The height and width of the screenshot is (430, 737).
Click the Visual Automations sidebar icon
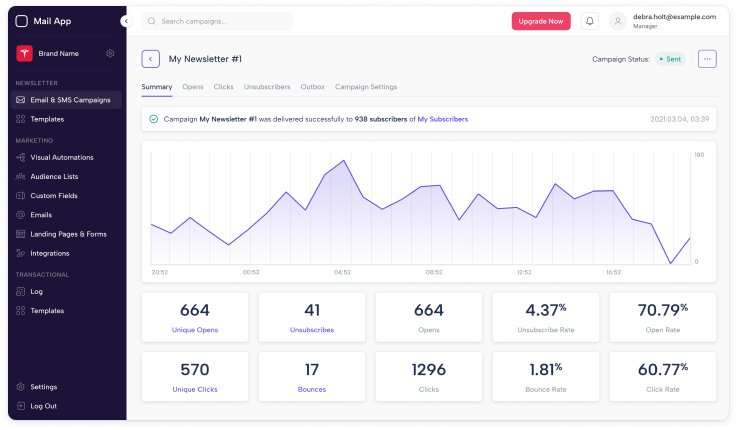[21, 157]
